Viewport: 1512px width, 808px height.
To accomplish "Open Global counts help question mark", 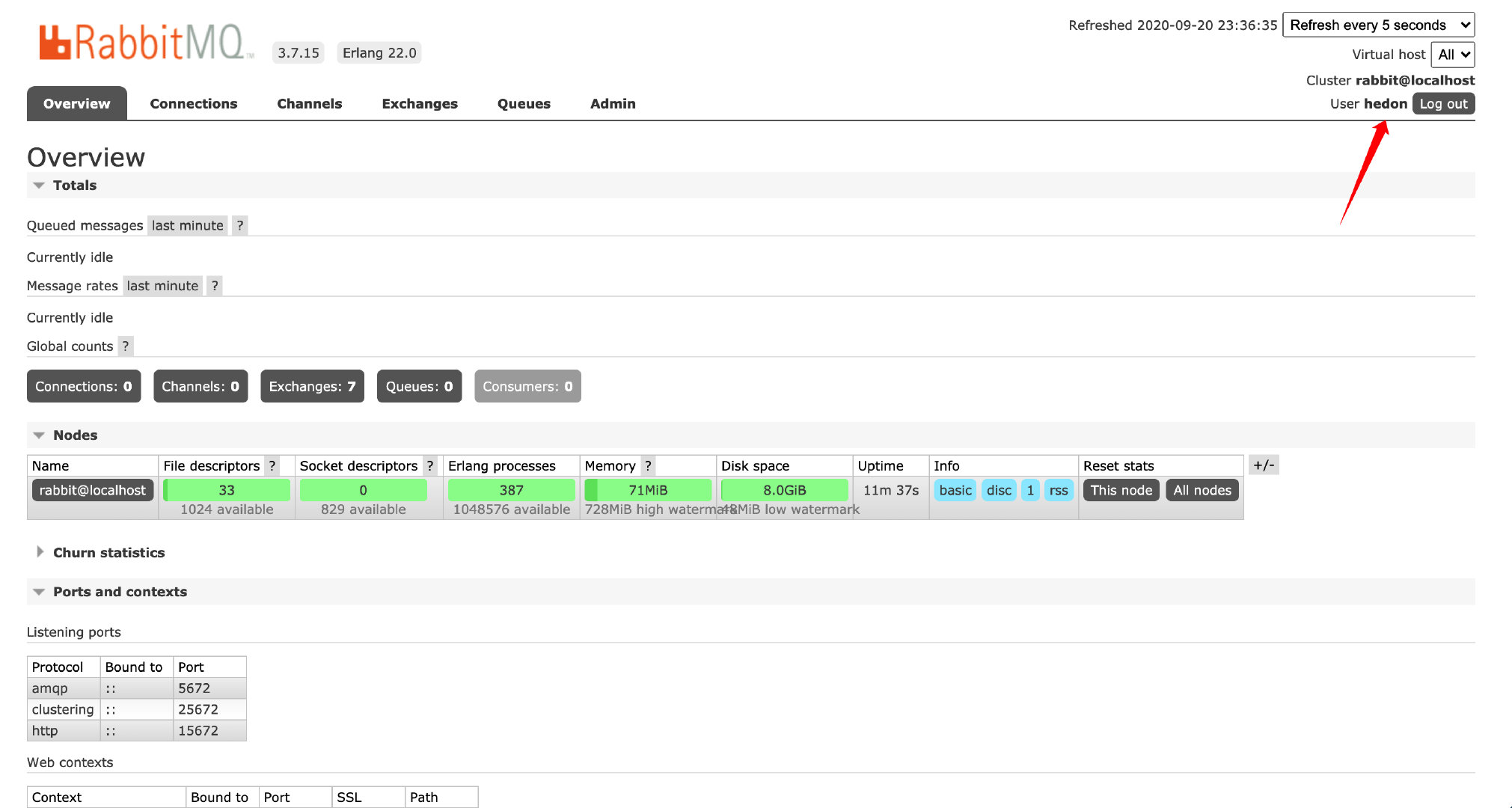I will (126, 346).
